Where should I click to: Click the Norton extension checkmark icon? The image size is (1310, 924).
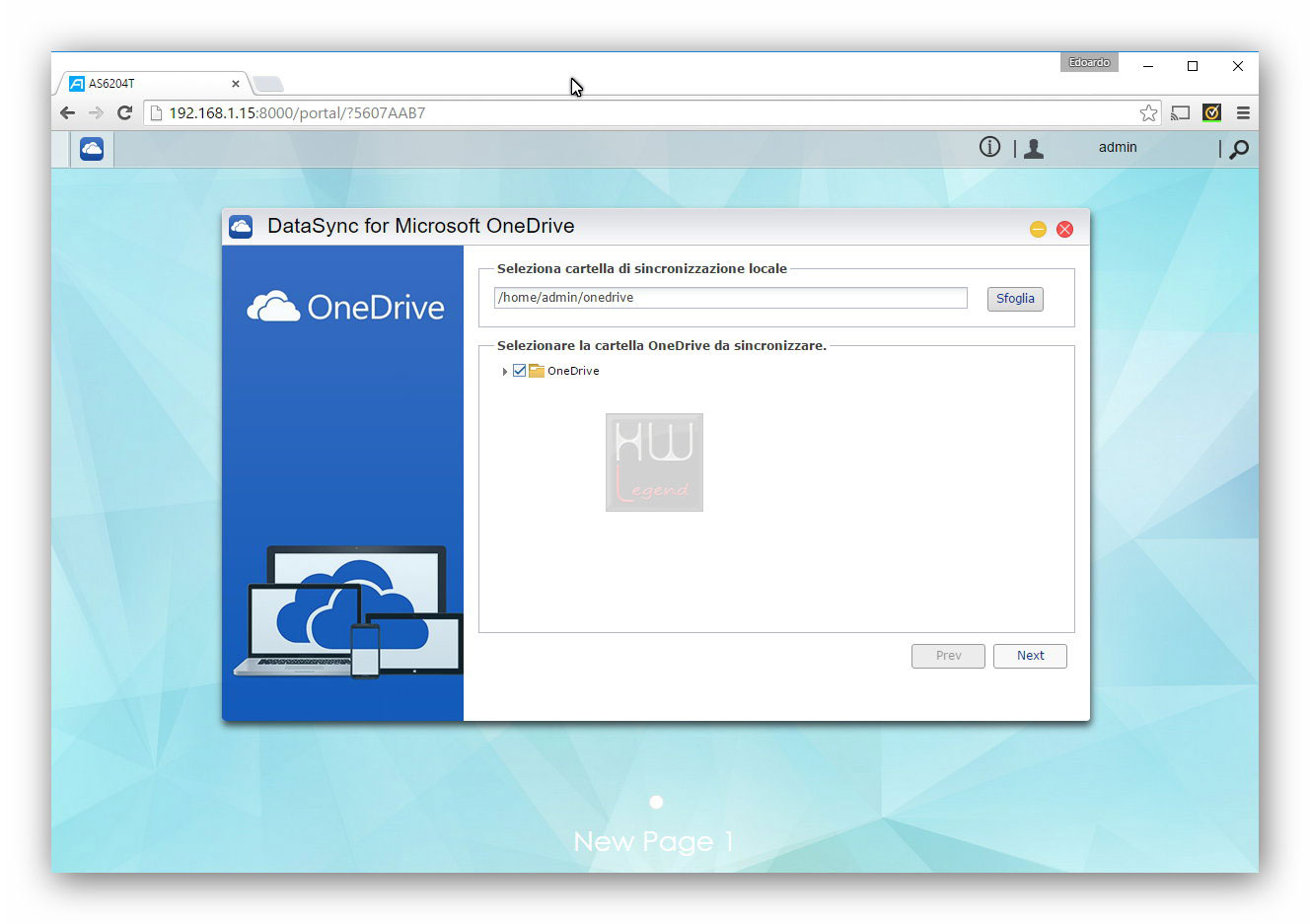click(x=1211, y=112)
